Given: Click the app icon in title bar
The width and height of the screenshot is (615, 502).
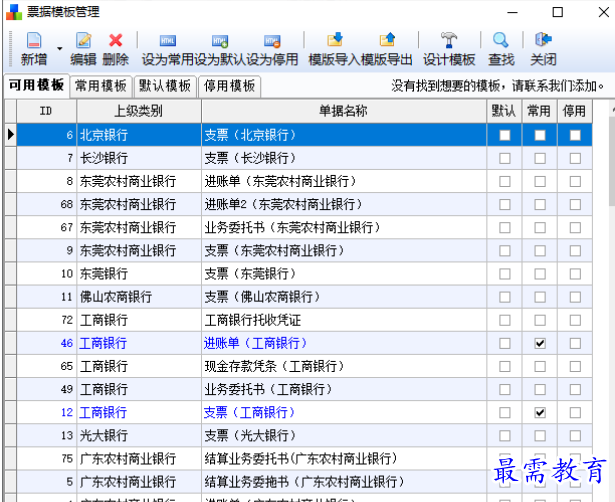Looking at the screenshot, I should click(x=14, y=12).
